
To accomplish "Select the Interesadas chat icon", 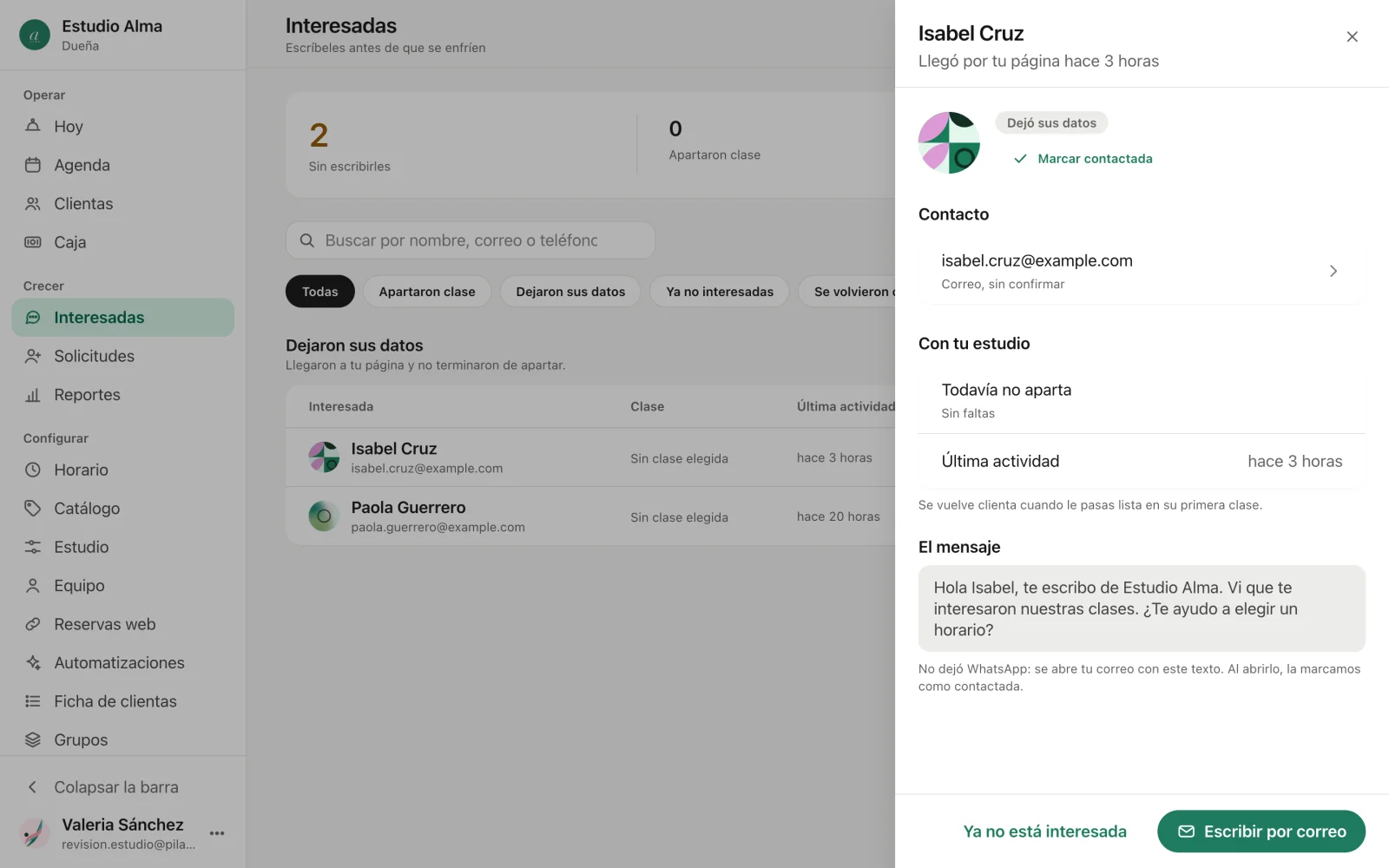I will (33, 318).
